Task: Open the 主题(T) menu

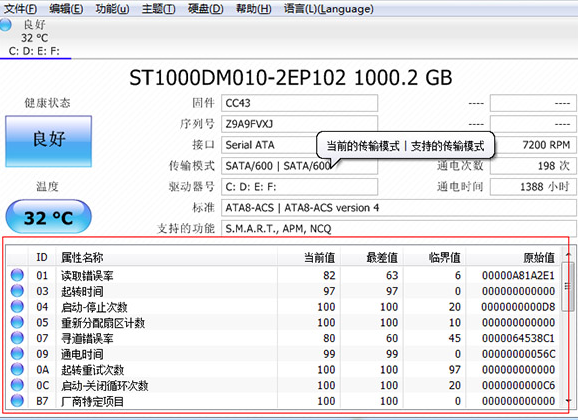Action: click(158, 8)
